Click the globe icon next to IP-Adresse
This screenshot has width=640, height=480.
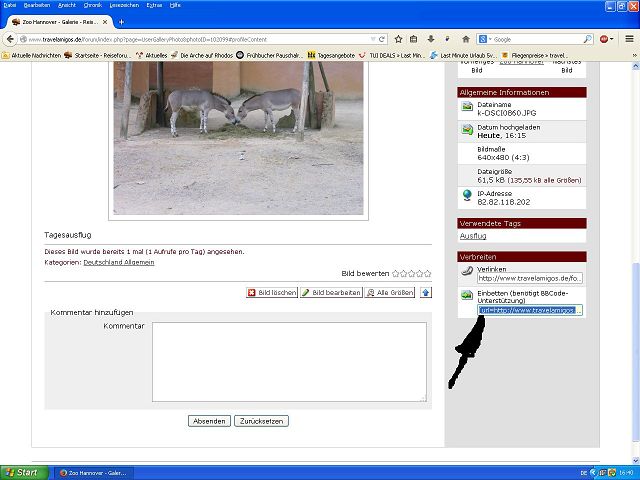click(x=466, y=195)
